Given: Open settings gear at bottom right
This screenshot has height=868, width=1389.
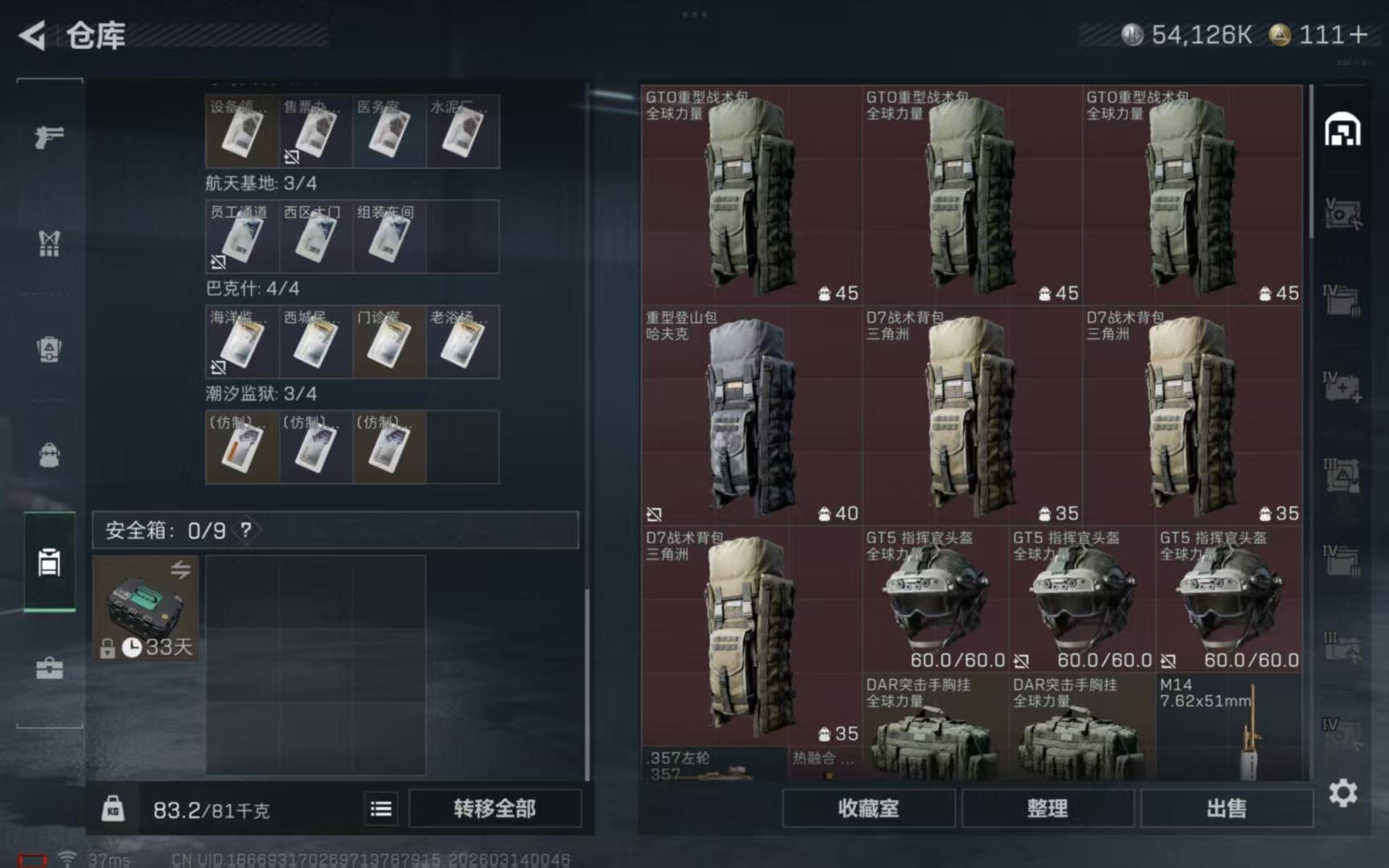Looking at the screenshot, I should tap(1342, 793).
